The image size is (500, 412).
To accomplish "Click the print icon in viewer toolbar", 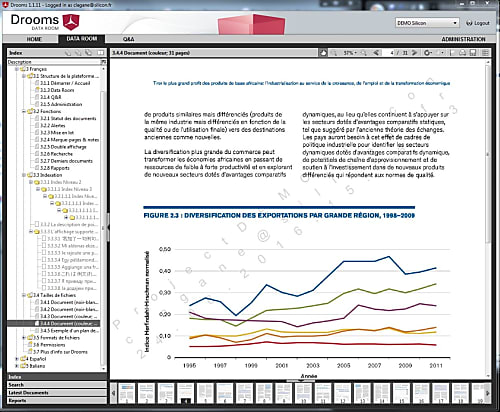I will (x=463, y=53).
